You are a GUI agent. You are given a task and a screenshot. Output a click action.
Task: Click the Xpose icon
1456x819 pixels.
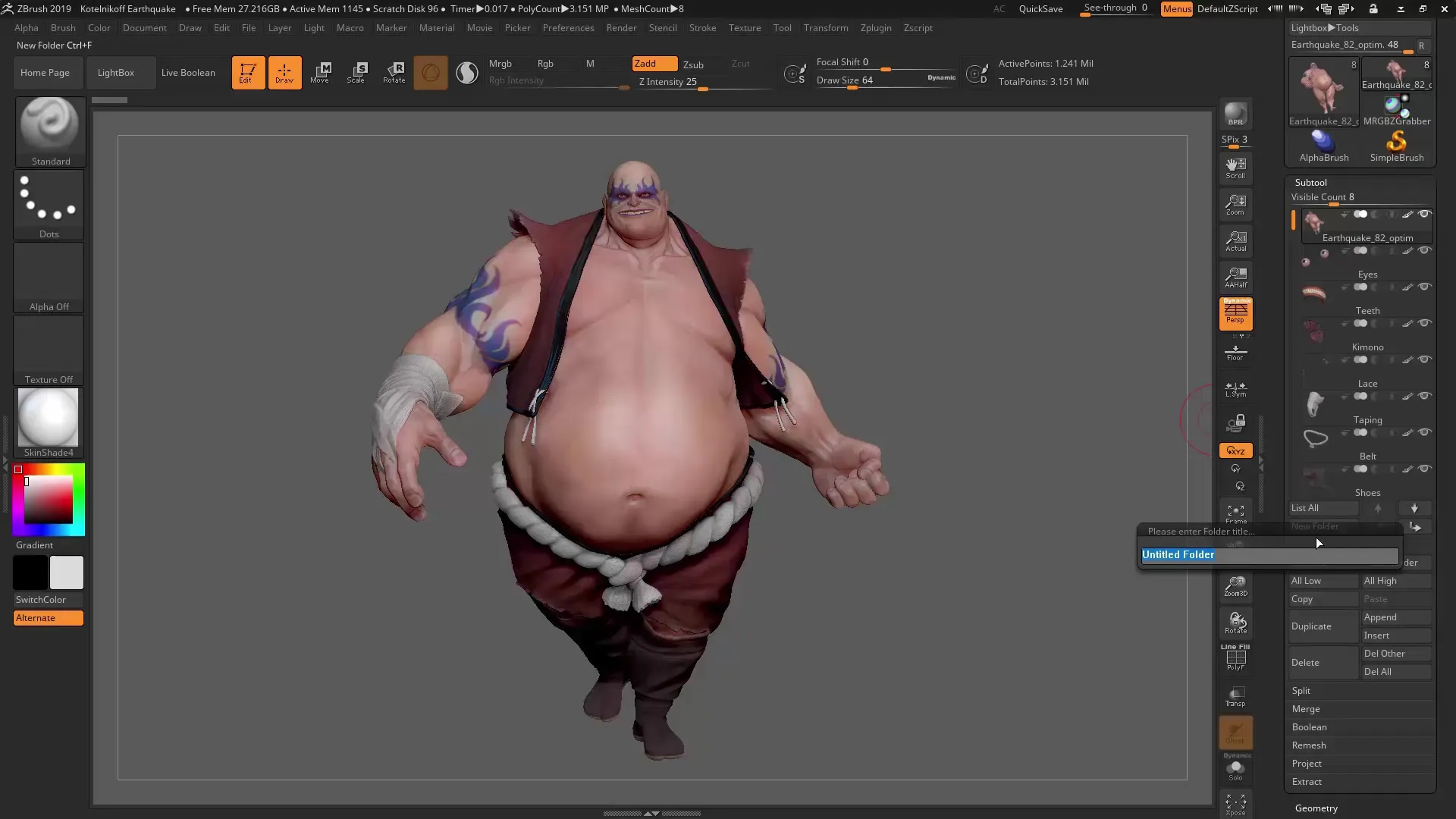point(1235,805)
